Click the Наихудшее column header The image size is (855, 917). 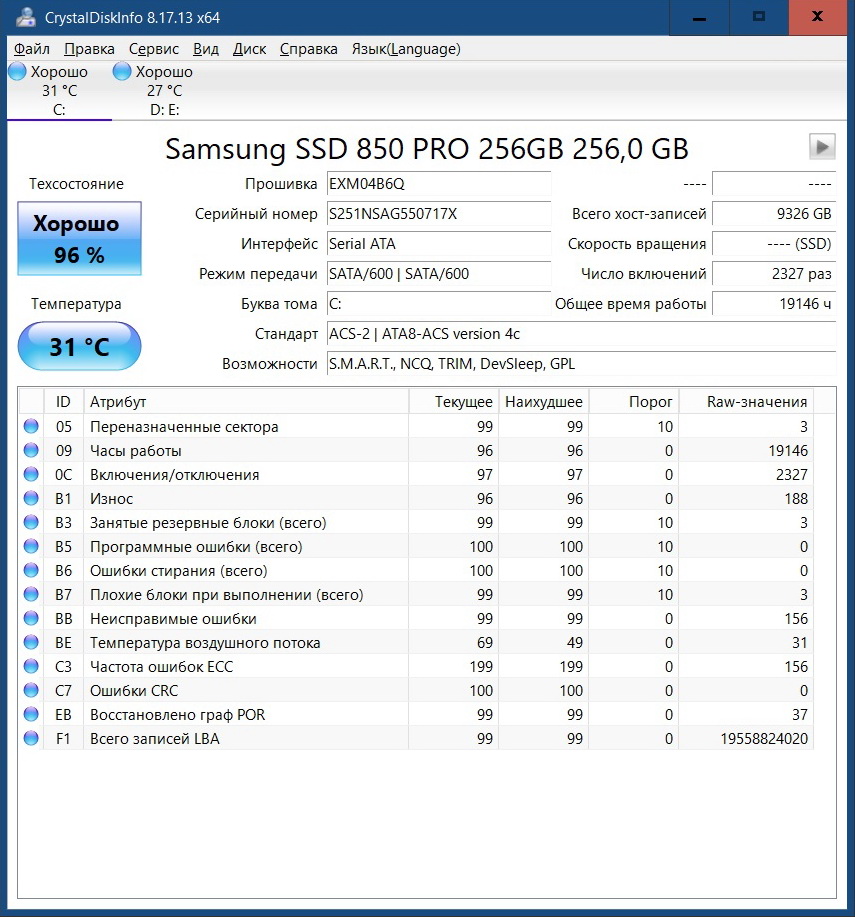coord(544,402)
